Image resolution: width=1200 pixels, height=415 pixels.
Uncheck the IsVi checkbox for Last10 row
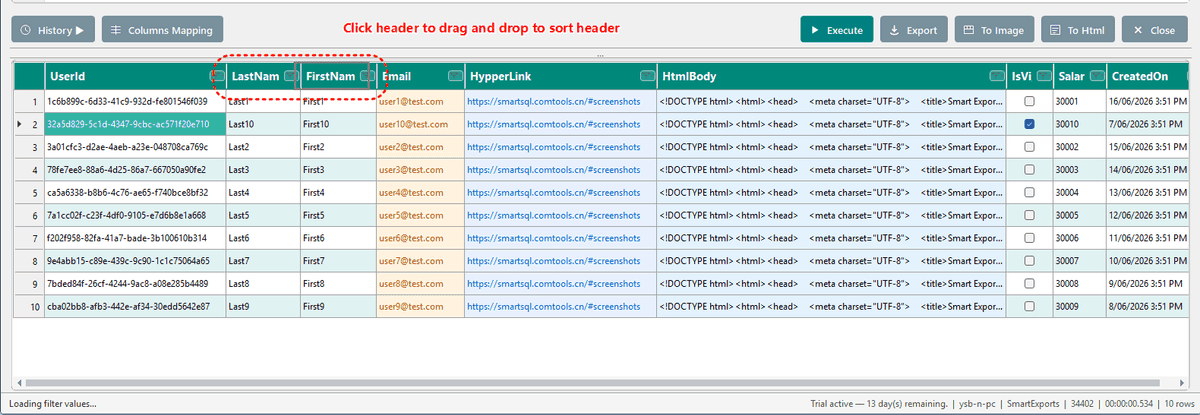[1030, 124]
